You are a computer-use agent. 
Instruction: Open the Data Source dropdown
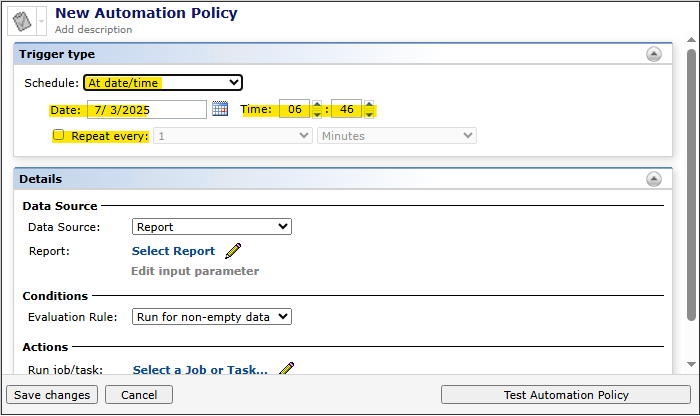(x=211, y=227)
